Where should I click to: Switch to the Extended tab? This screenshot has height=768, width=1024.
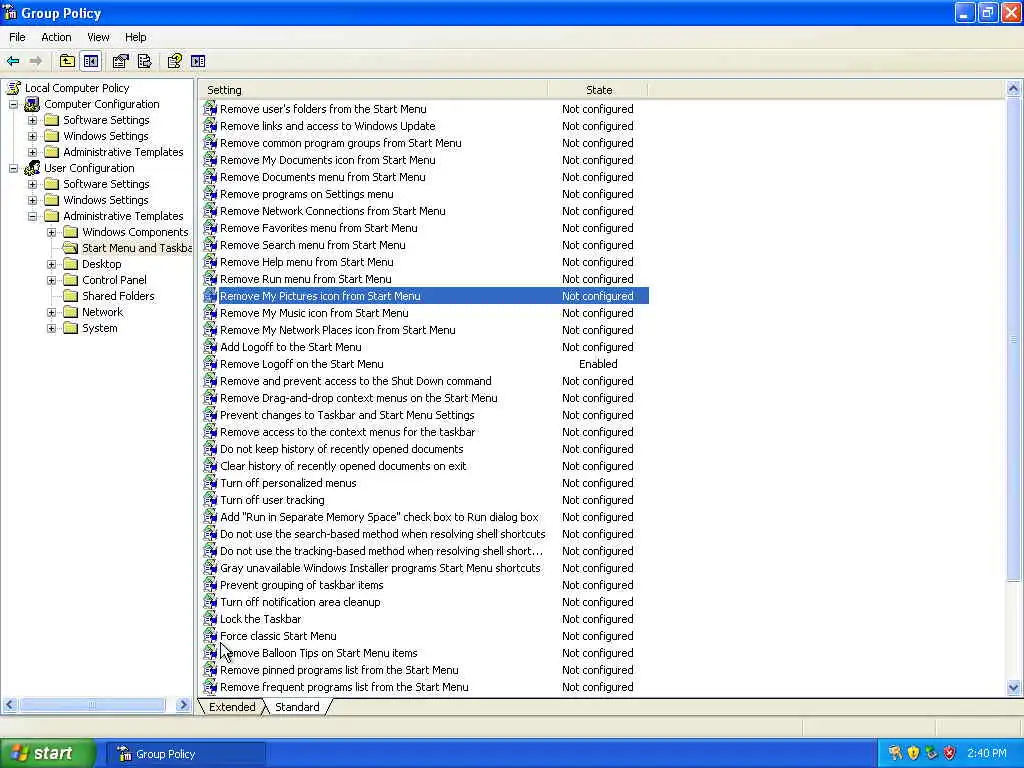click(x=232, y=707)
